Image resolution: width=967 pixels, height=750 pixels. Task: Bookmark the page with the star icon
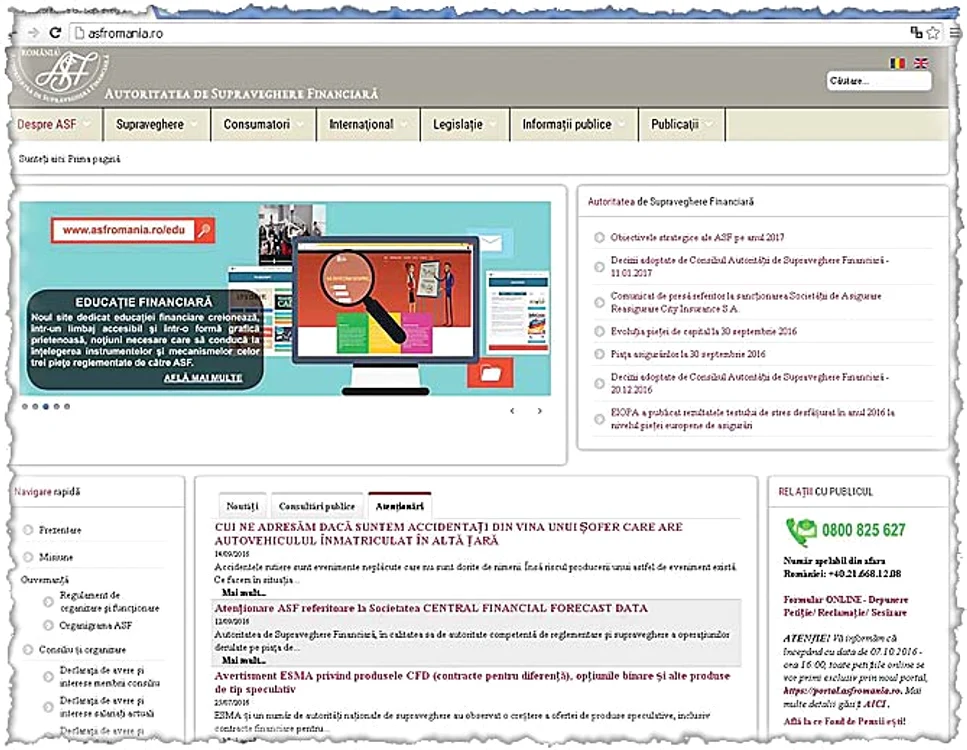point(933,33)
